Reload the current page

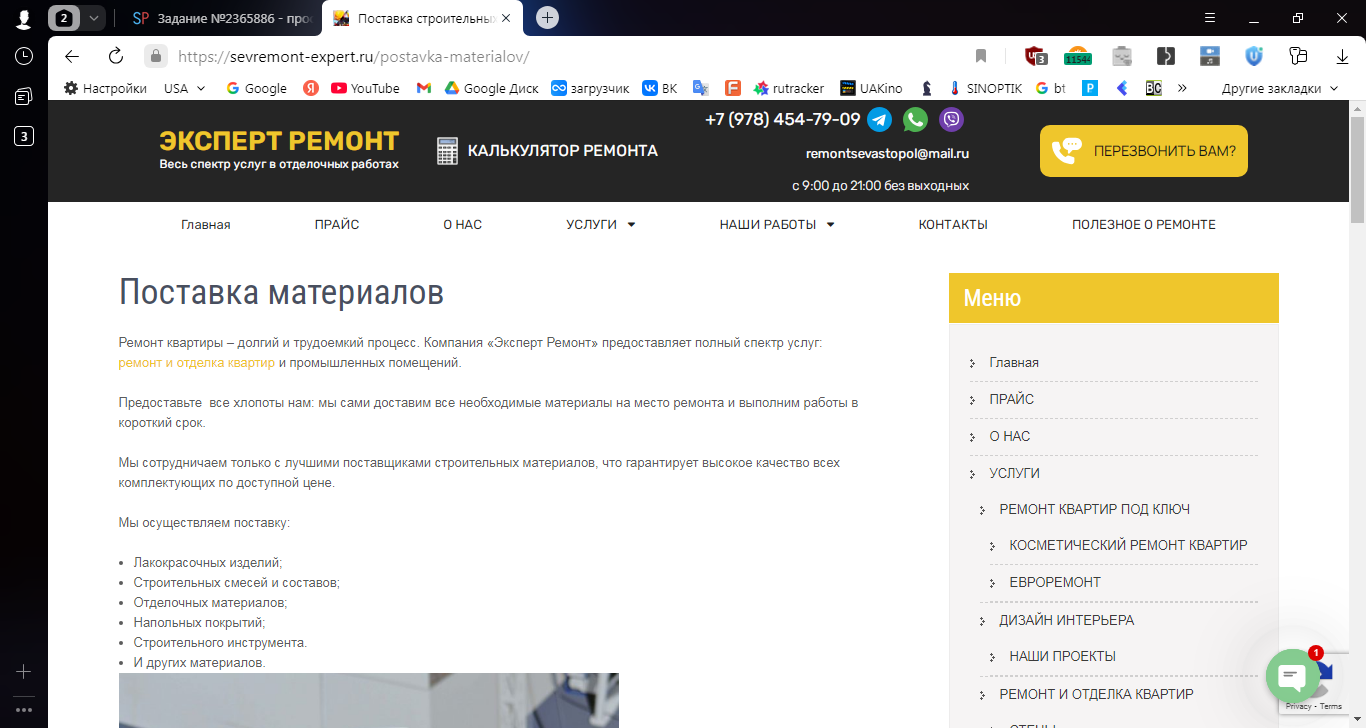(x=115, y=56)
